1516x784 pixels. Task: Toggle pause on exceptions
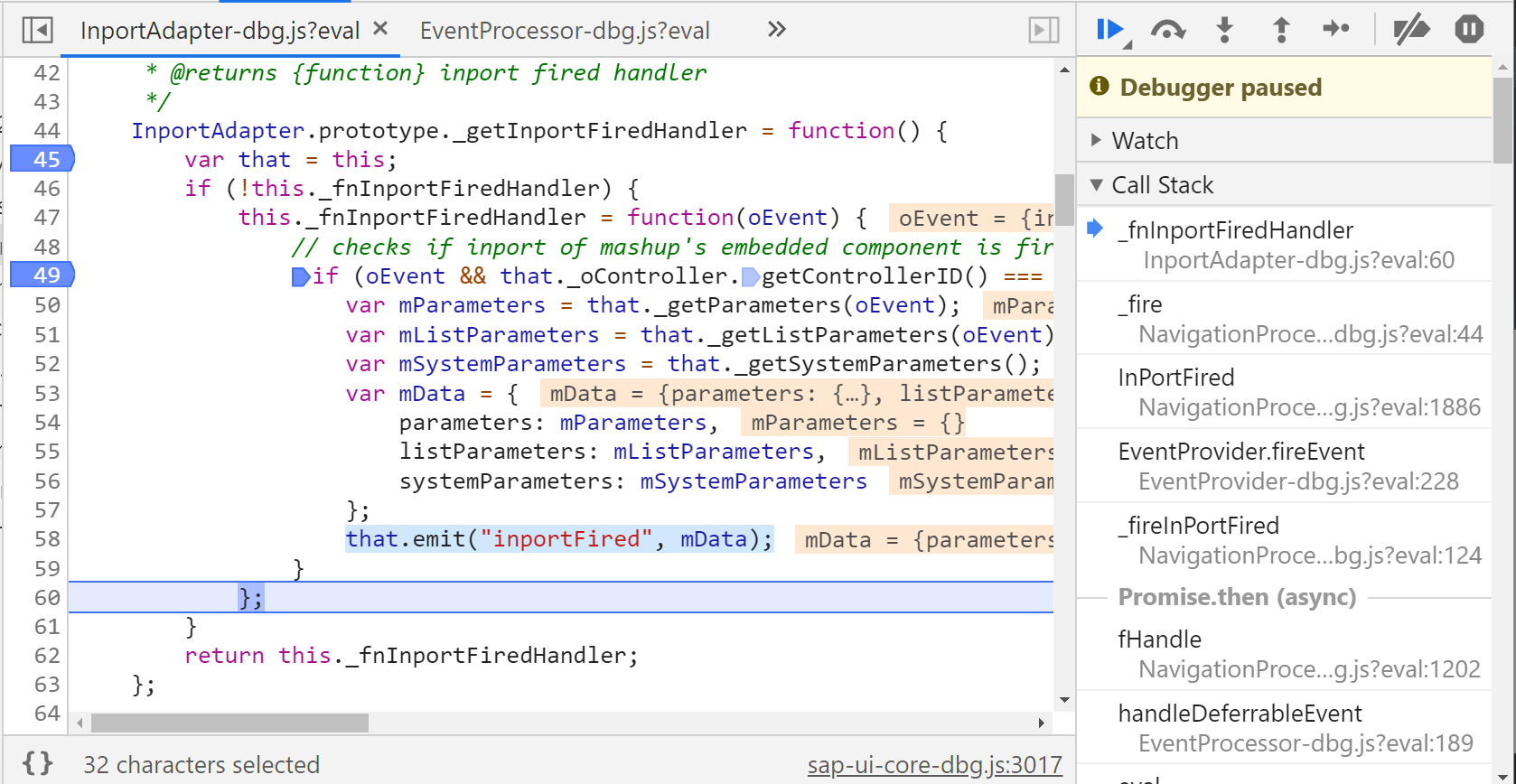pyautogui.click(x=1469, y=30)
